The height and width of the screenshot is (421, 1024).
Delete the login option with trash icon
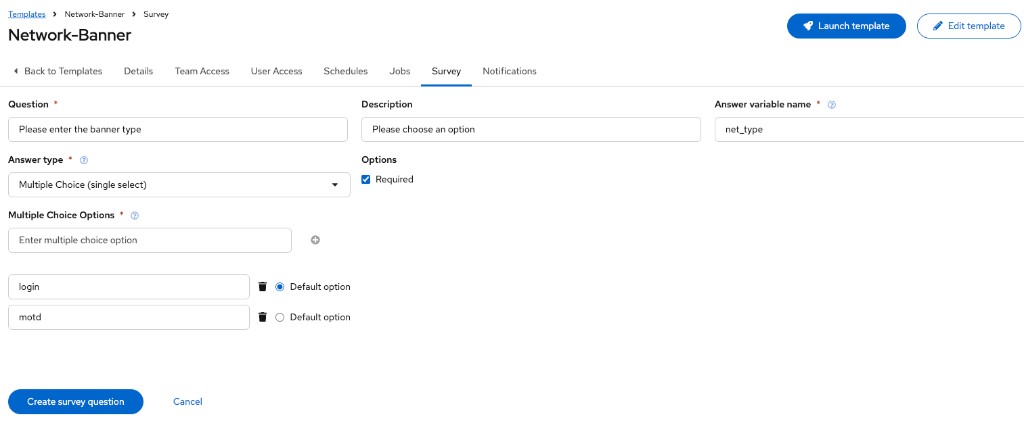click(263, 287)
